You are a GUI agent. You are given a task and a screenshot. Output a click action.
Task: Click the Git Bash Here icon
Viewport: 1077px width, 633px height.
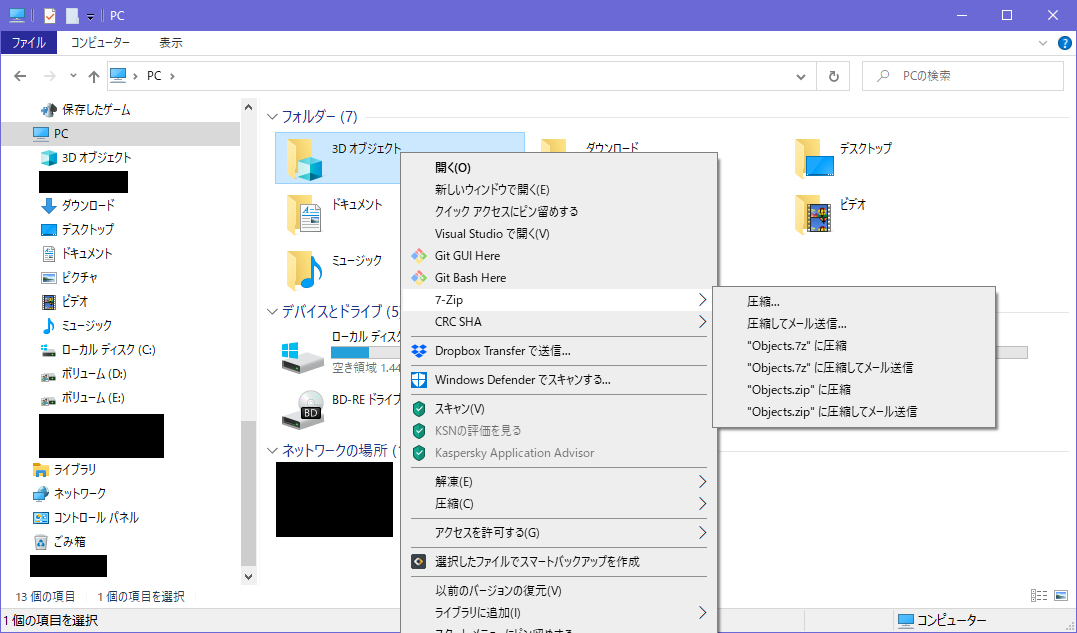419,278
